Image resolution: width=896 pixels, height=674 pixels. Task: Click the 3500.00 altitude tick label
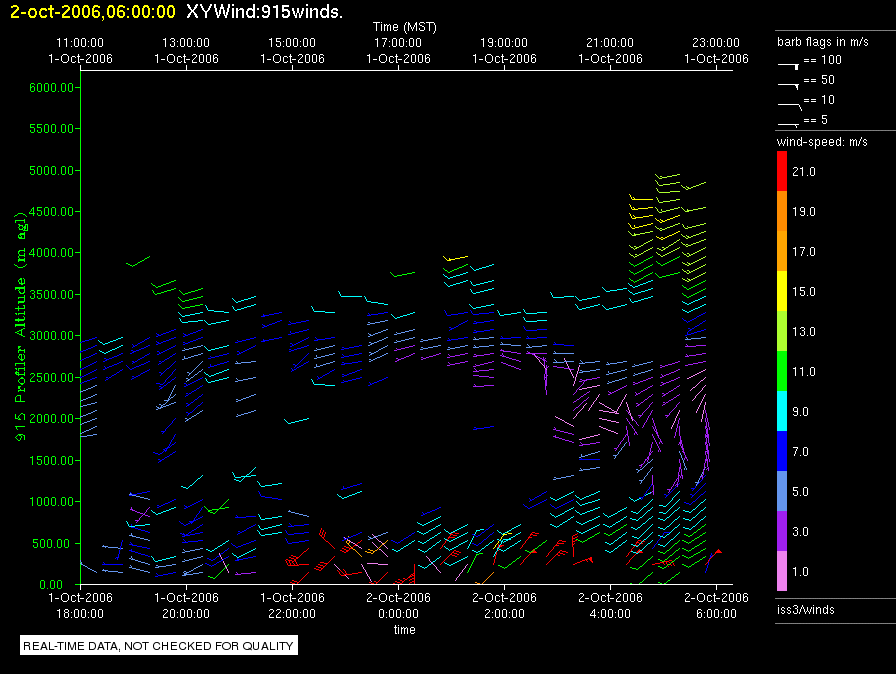coord(51,294)
